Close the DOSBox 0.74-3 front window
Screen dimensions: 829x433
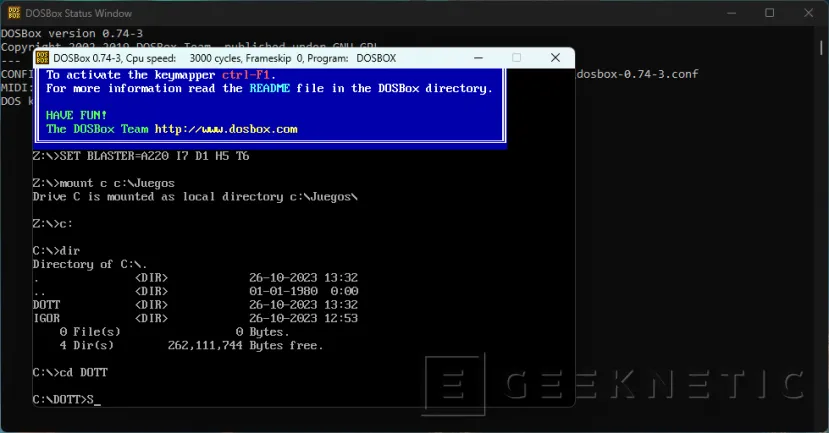pyautogui.click(x=555, y=58)
